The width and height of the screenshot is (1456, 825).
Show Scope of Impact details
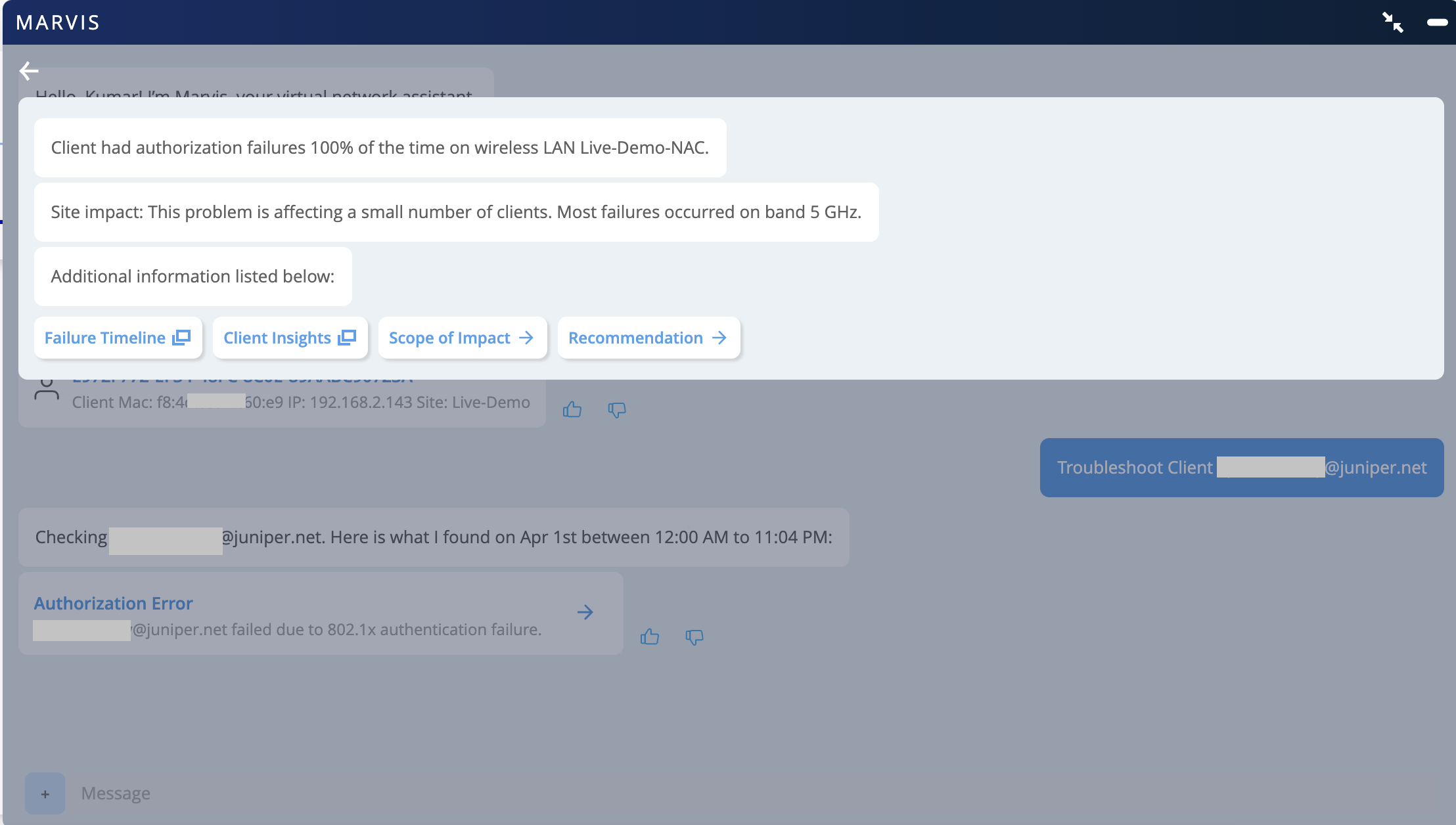pos(462,338)
